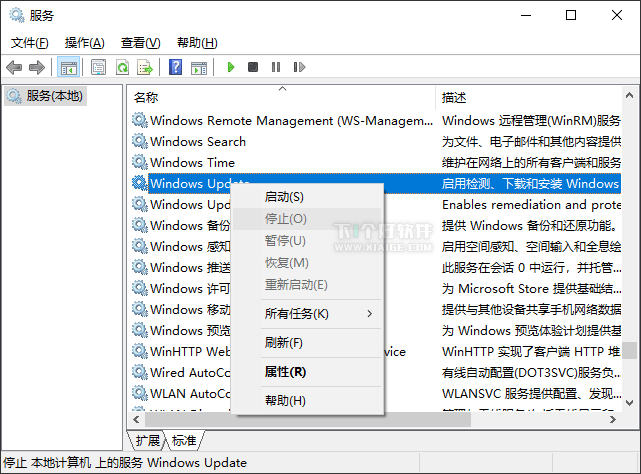
Task: Click description starting 'WLANSVC 服务提供配置'
Action: pyautogui.click(x=531, y=393)
